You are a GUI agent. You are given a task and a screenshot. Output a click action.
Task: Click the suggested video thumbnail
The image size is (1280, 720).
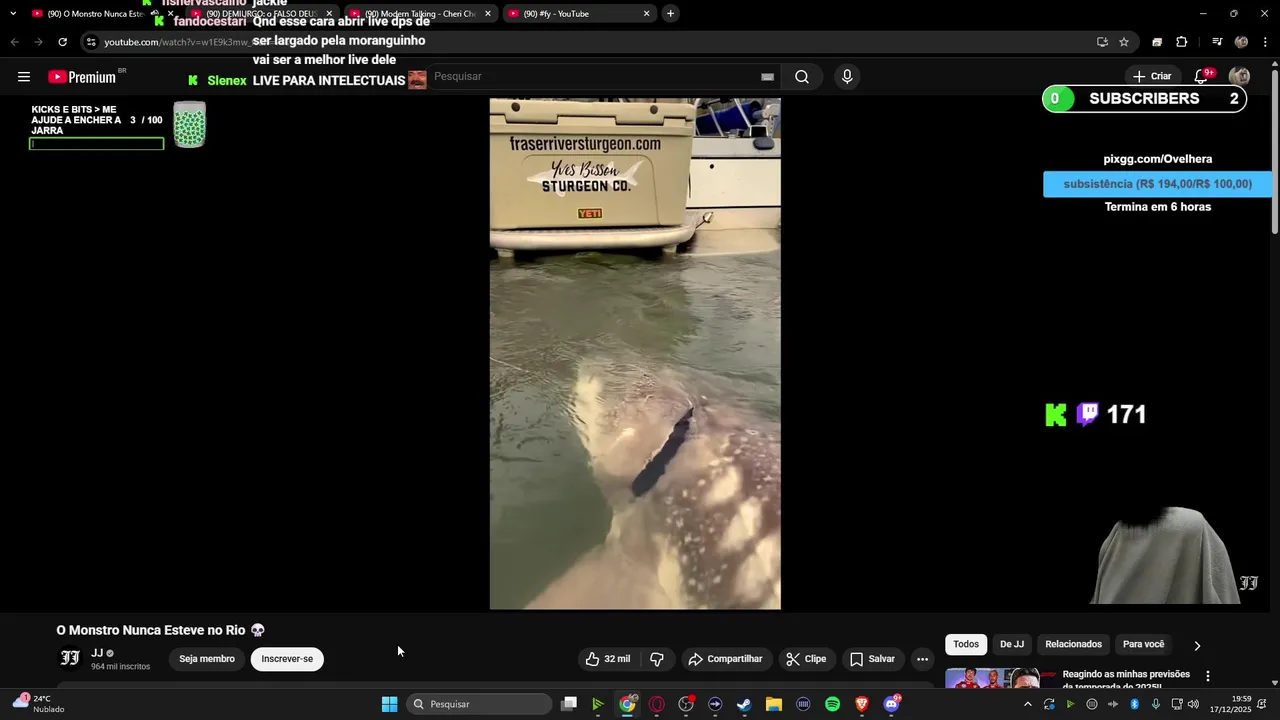(x=992, y=679)
